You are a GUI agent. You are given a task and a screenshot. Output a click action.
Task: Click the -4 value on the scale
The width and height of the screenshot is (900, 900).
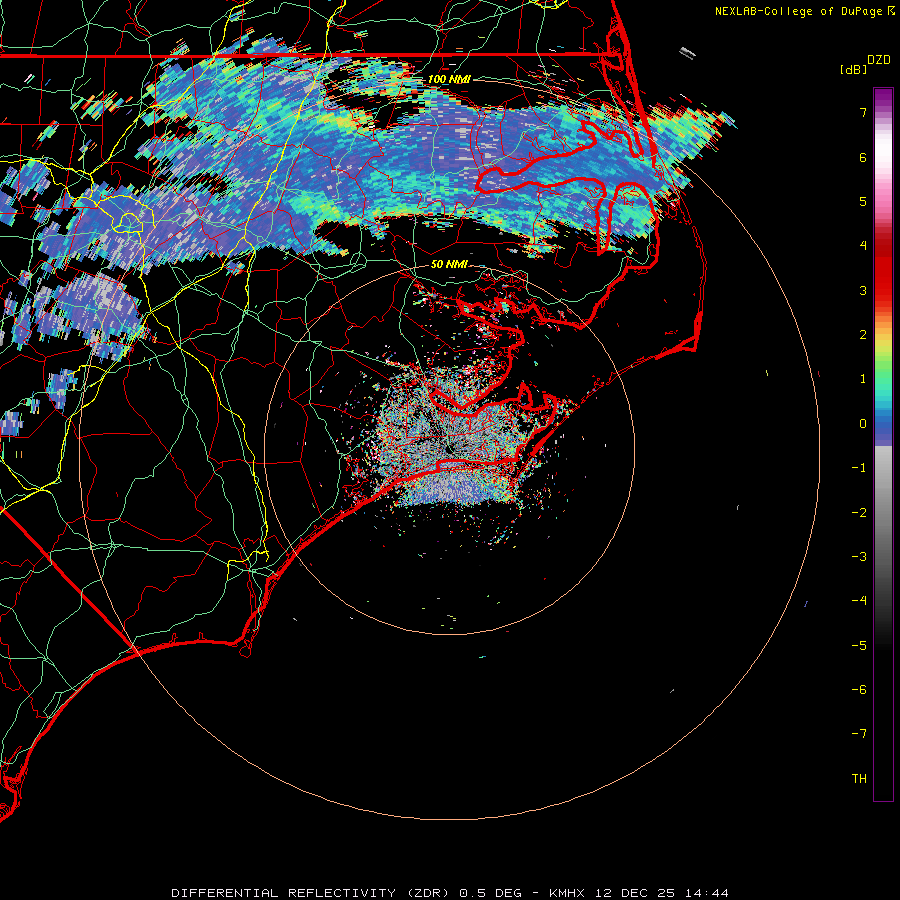pyautogui.click(x=859, y=601)
